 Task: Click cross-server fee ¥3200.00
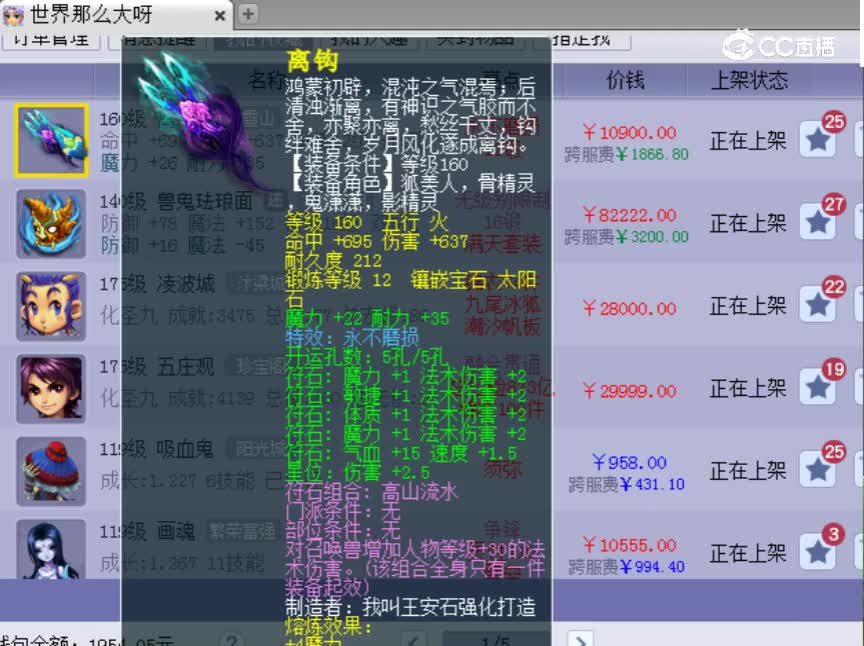[627, 237]
